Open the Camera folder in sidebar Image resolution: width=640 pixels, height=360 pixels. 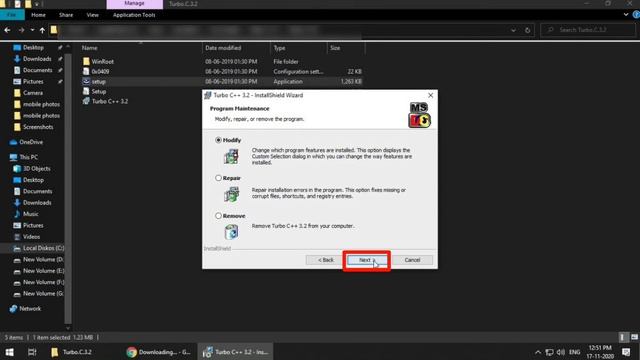[33, 93]
